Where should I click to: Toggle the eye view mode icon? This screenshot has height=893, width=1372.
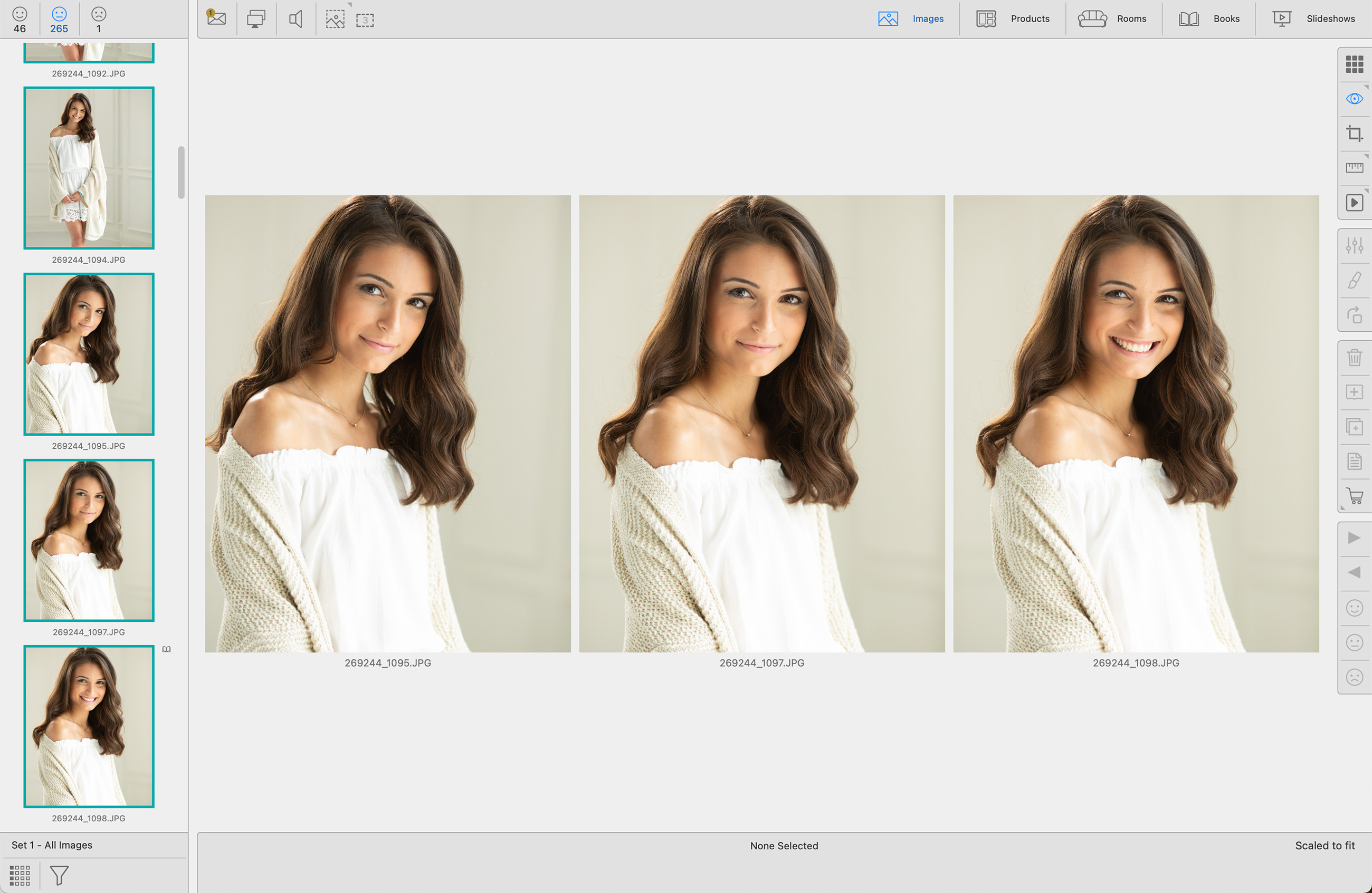click(1354, 99)
